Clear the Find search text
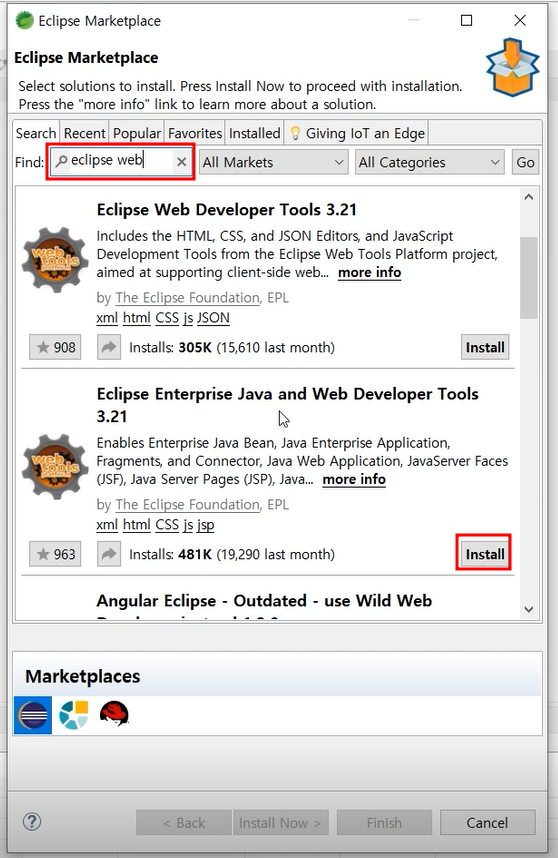Viewport: 558px width, 858px height. [182, 161]
